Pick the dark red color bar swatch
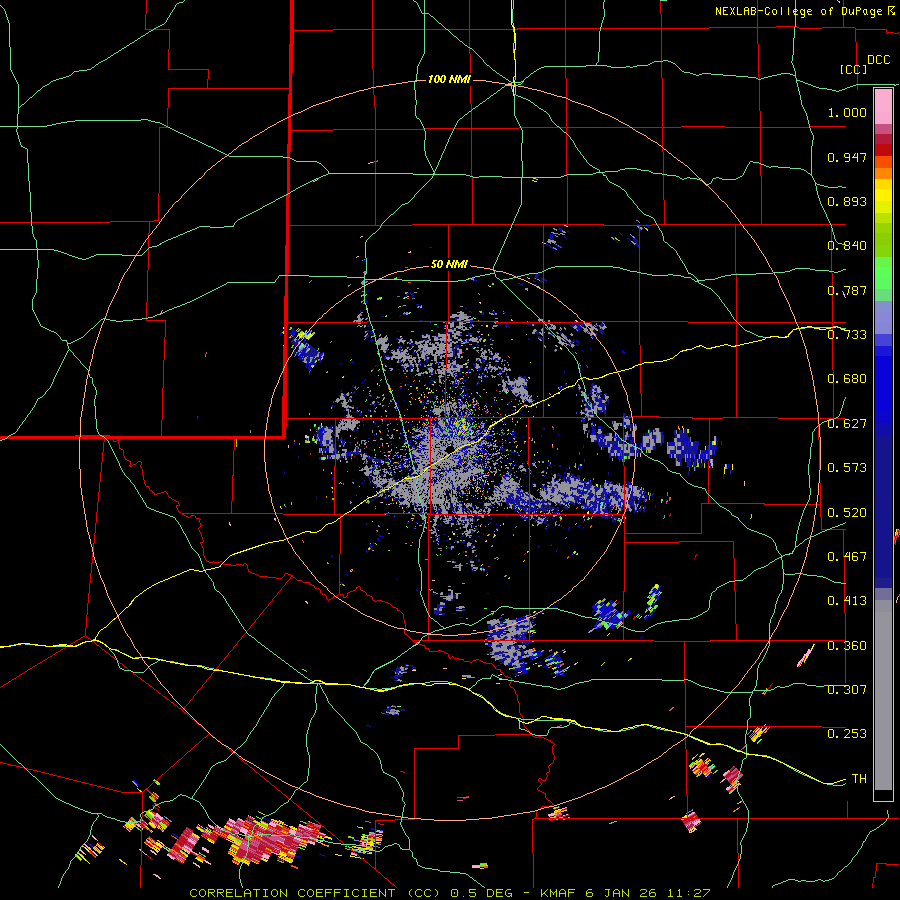 883,150
